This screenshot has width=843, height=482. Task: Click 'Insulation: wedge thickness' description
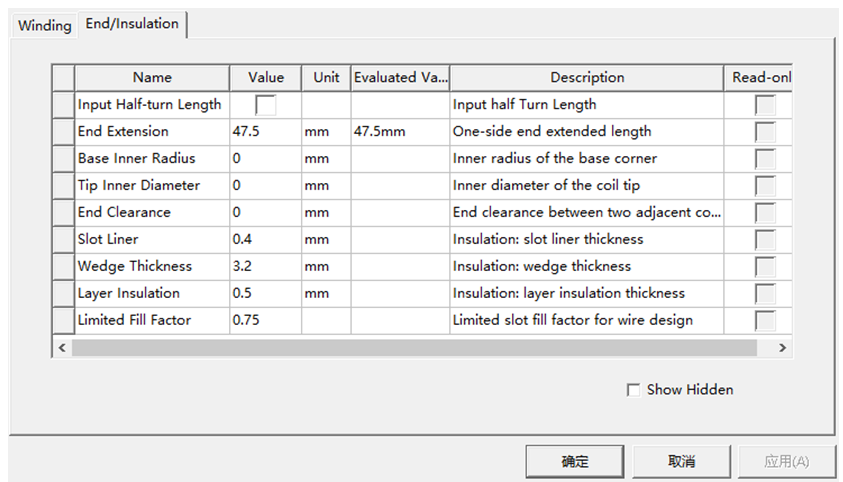(x=587, y=266)
